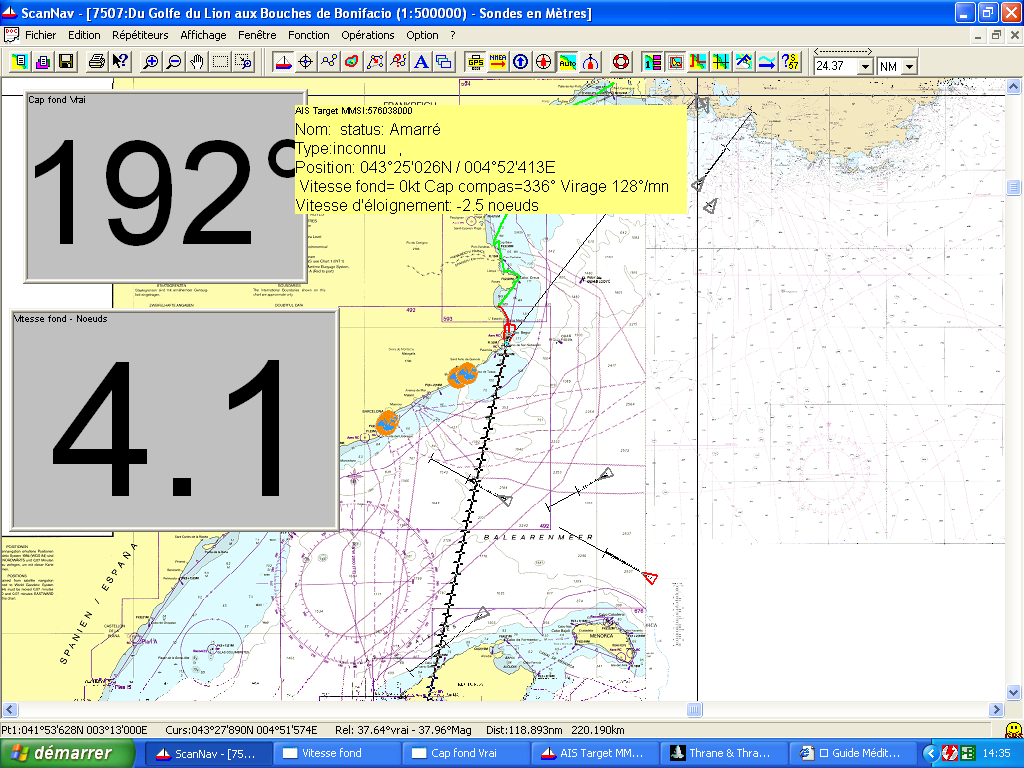This screenshot has width=1024, height=768.
Task: Select the text annotation A tool
Action: pos(421,62)
